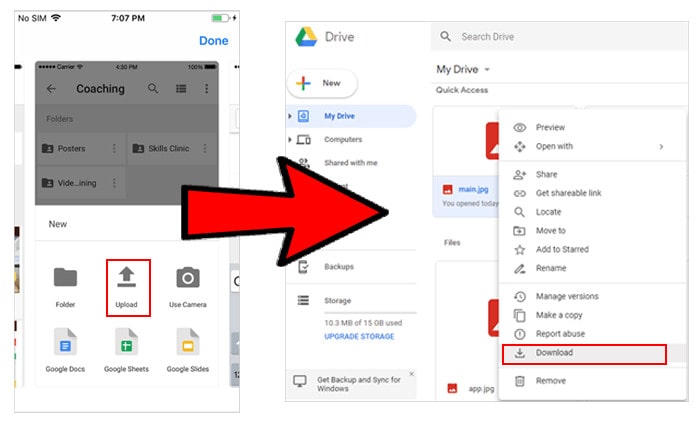Expand the My Drive tree arrow

290,116
